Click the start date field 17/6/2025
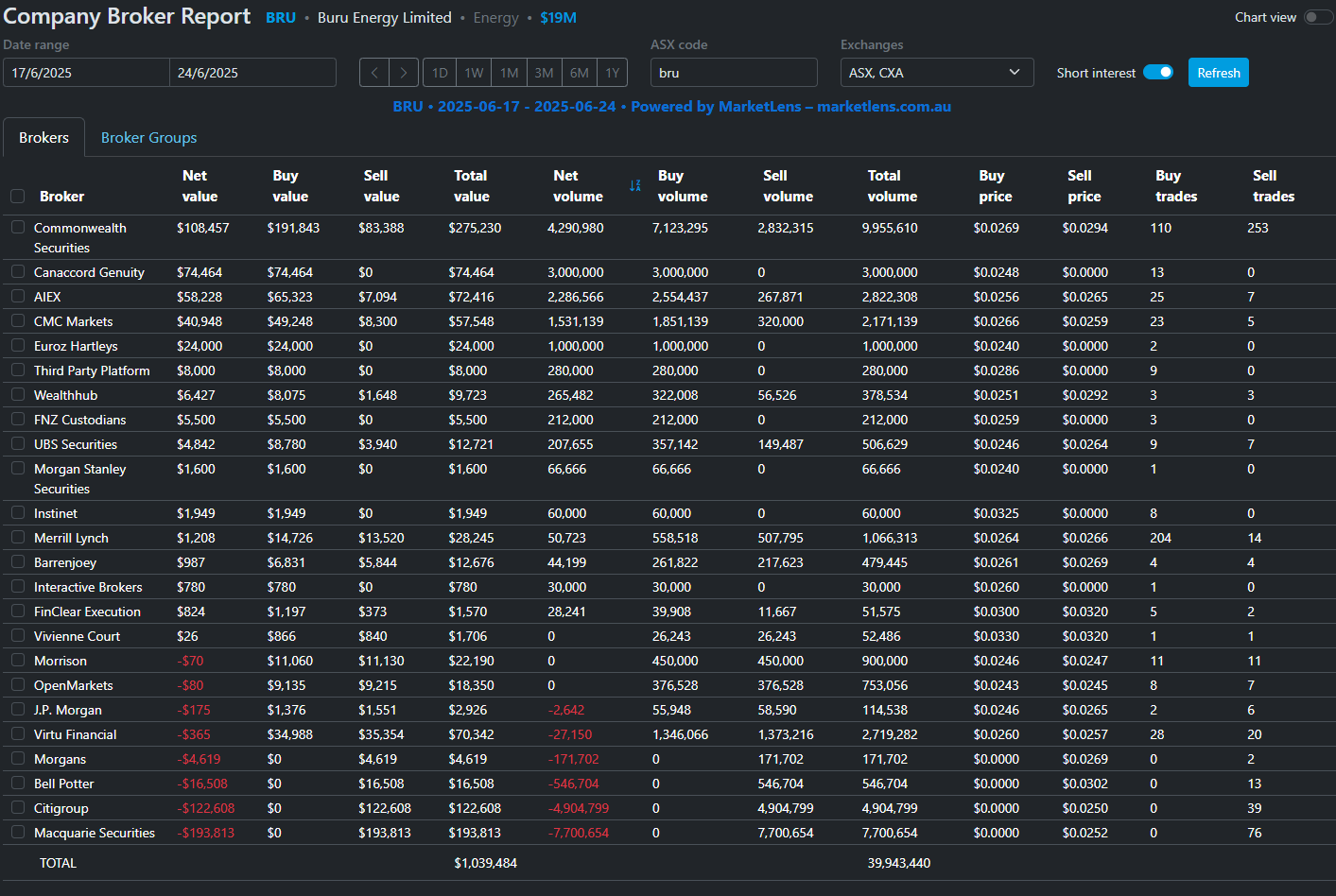Image resolution: width=1336 pixels, height=896 pixels. click(86, 73)
